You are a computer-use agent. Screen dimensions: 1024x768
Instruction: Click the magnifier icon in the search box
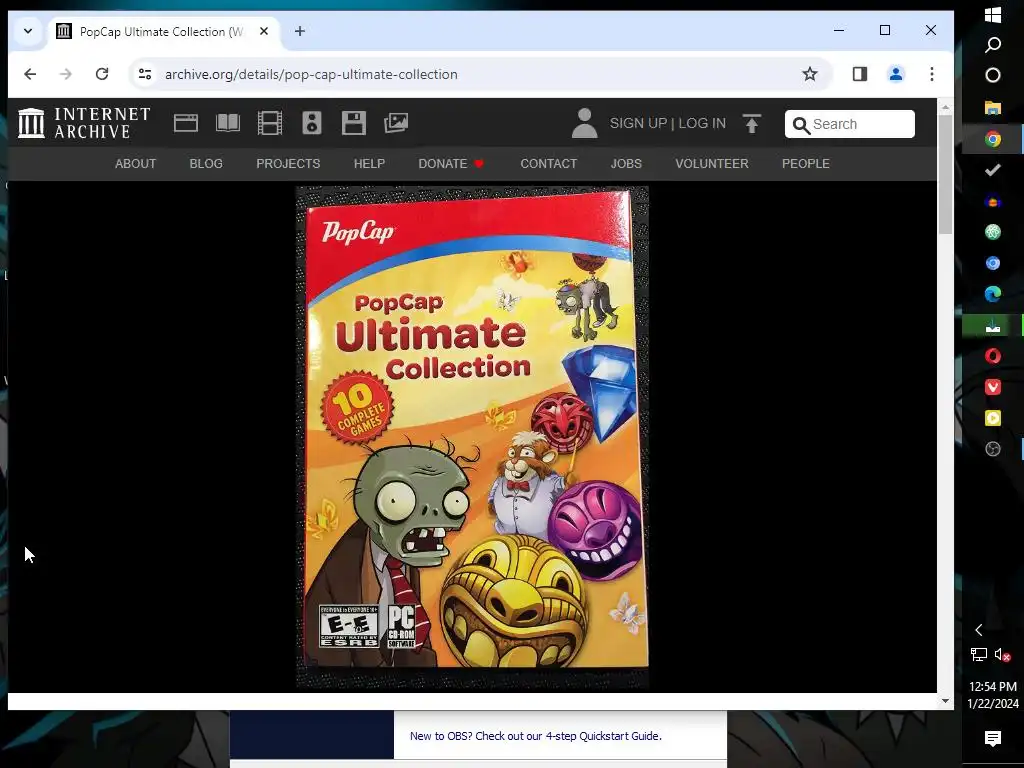coord(801,124)
